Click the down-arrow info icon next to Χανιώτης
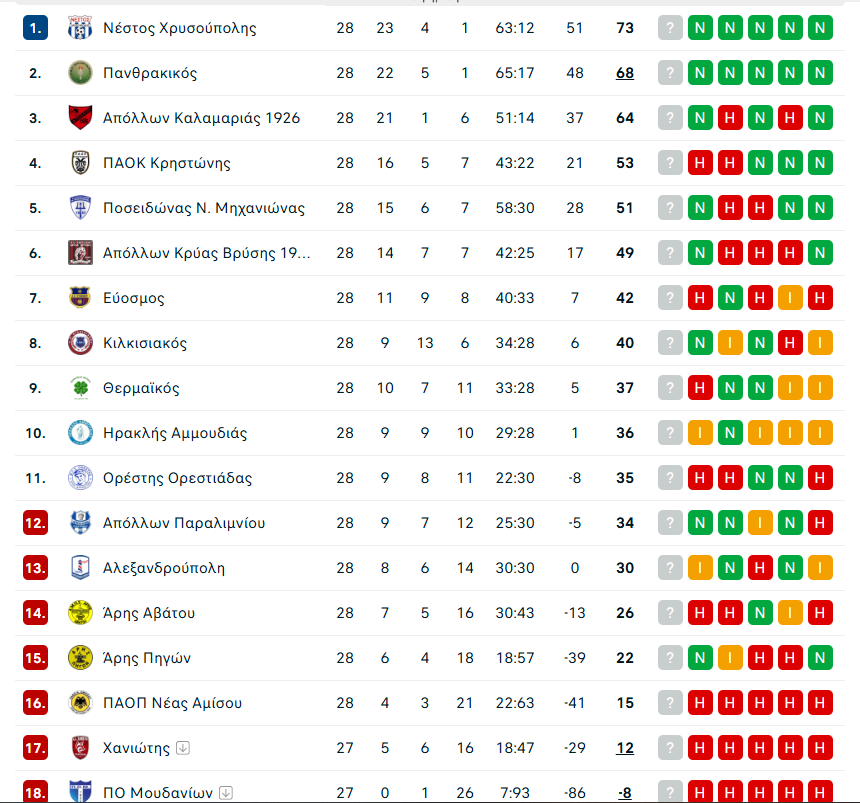Image resolution: width=860 pixels, height=803 pixels. click(x=183, y=748)
